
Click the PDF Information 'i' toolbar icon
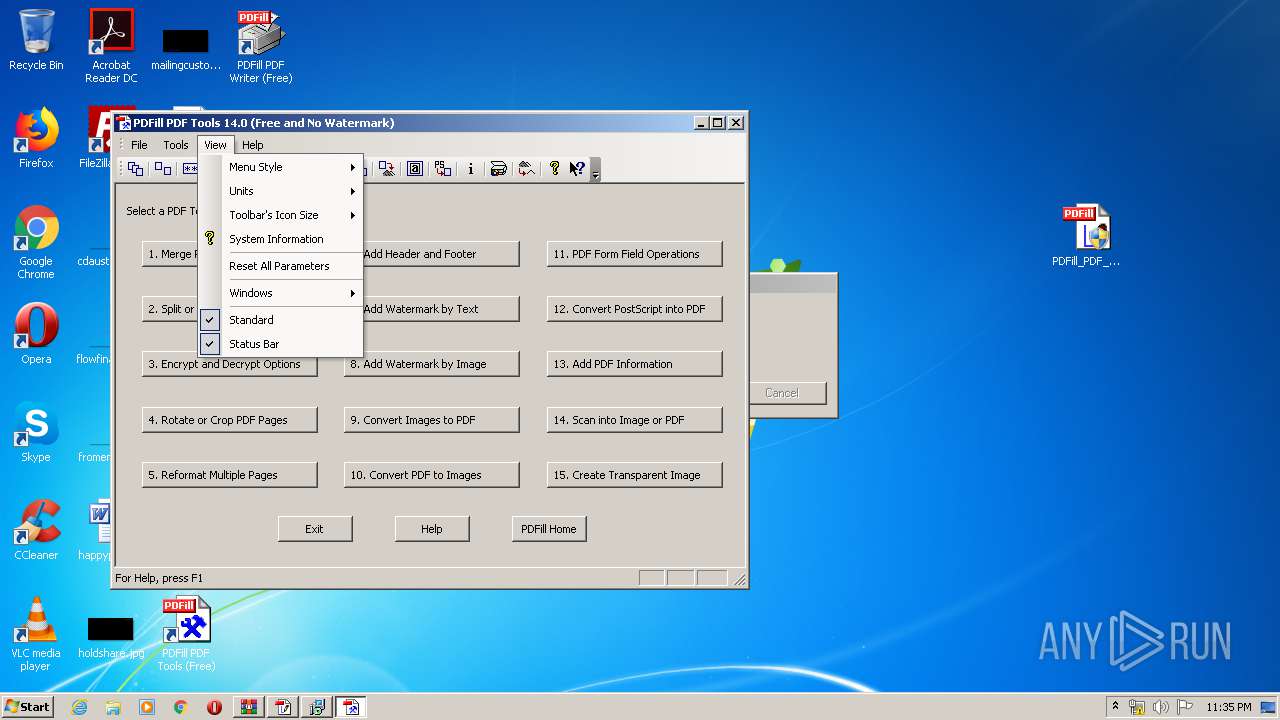click(470, 169)
